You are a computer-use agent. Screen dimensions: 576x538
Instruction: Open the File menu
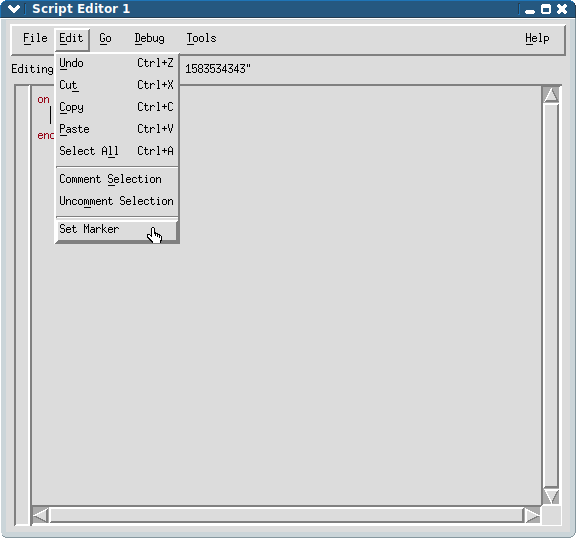click(35, 39)
